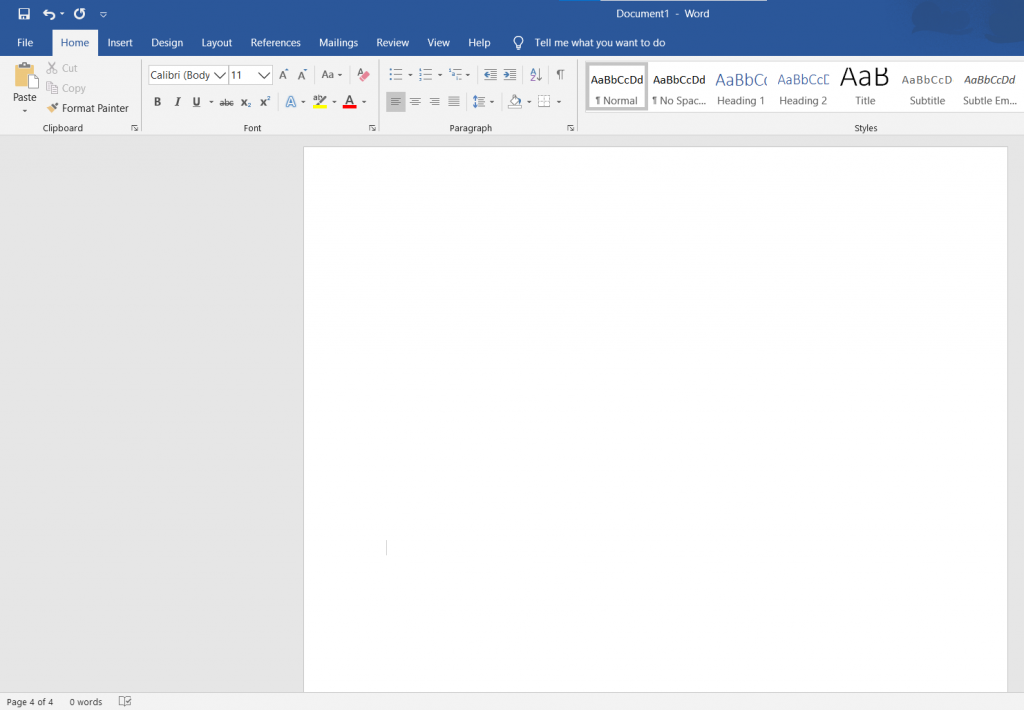Select center text alignment
This screenshot has height=710, width=1024.
[x=415, y=101]
